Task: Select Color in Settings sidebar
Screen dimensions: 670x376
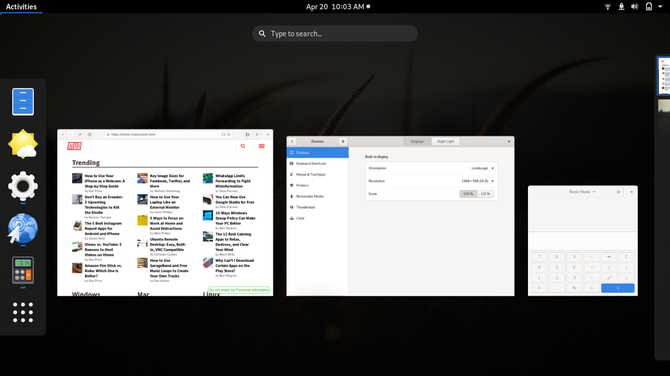Action: tap(317, 218)
